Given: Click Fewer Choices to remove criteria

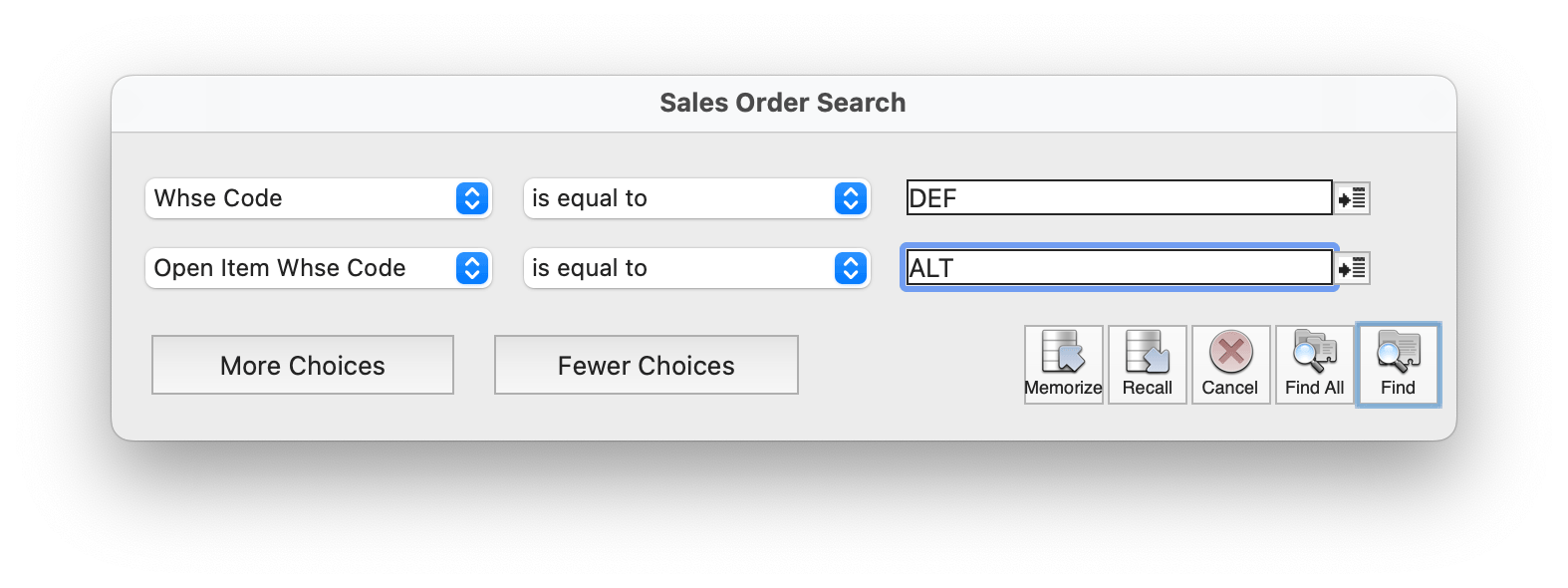Looking at the screenshot, I should coord(647,365).
